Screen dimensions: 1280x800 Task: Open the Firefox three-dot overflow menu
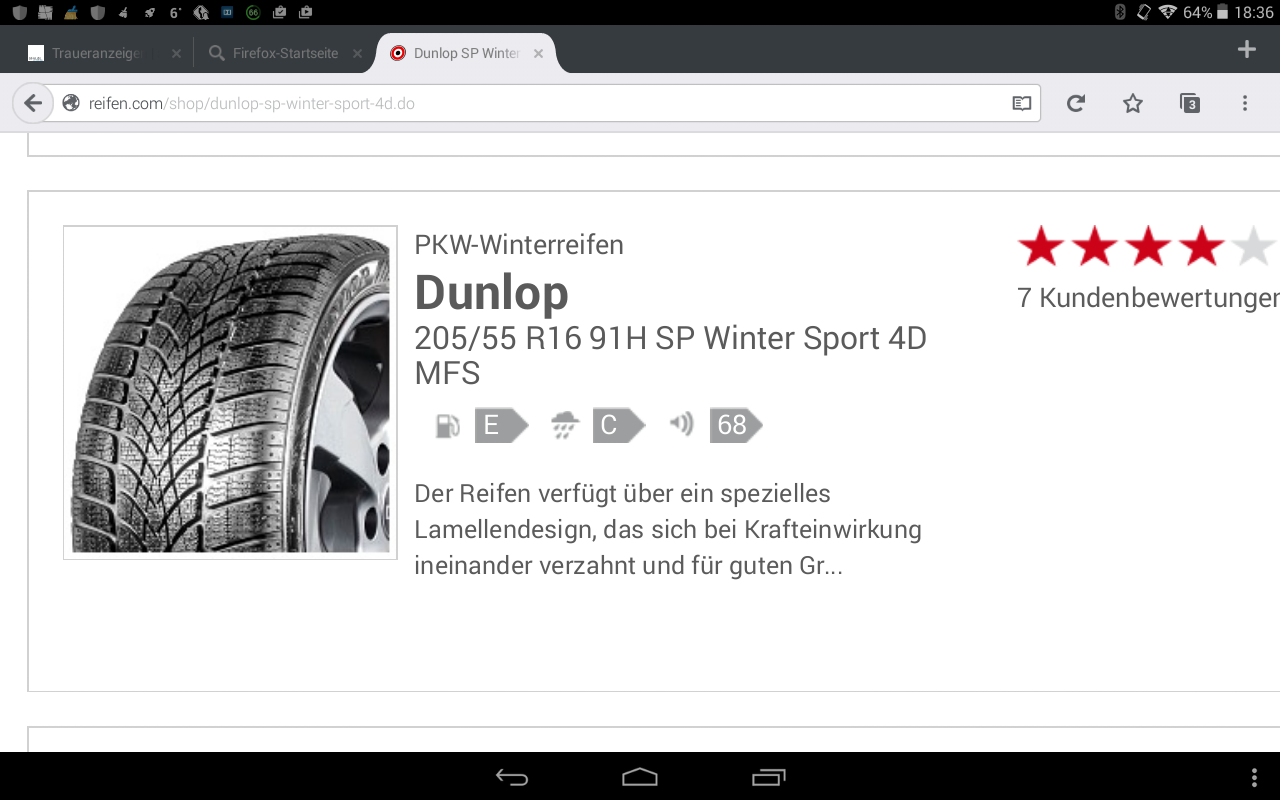point(1245,103)
